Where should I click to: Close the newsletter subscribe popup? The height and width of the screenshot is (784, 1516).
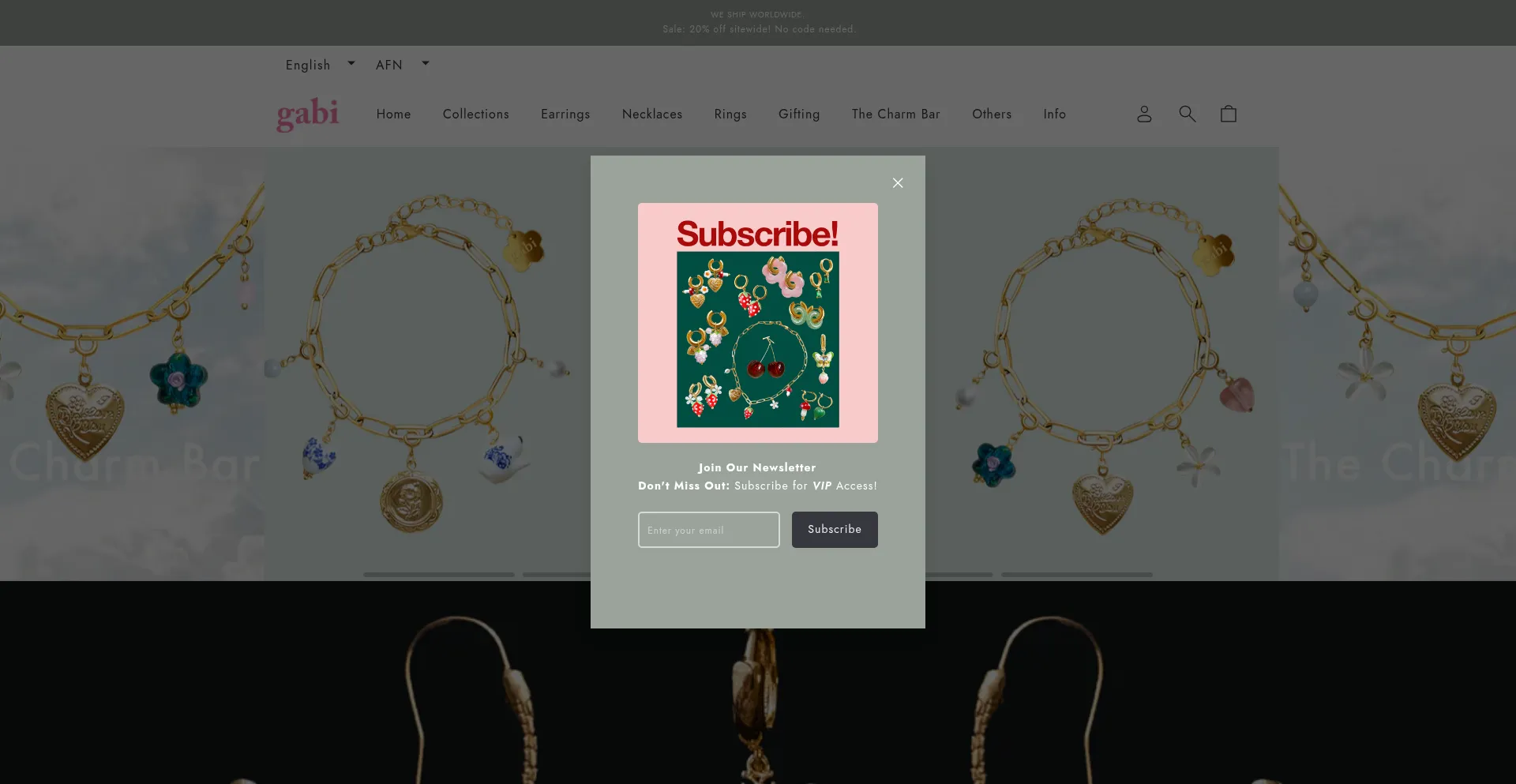click(x=898, y=182)
